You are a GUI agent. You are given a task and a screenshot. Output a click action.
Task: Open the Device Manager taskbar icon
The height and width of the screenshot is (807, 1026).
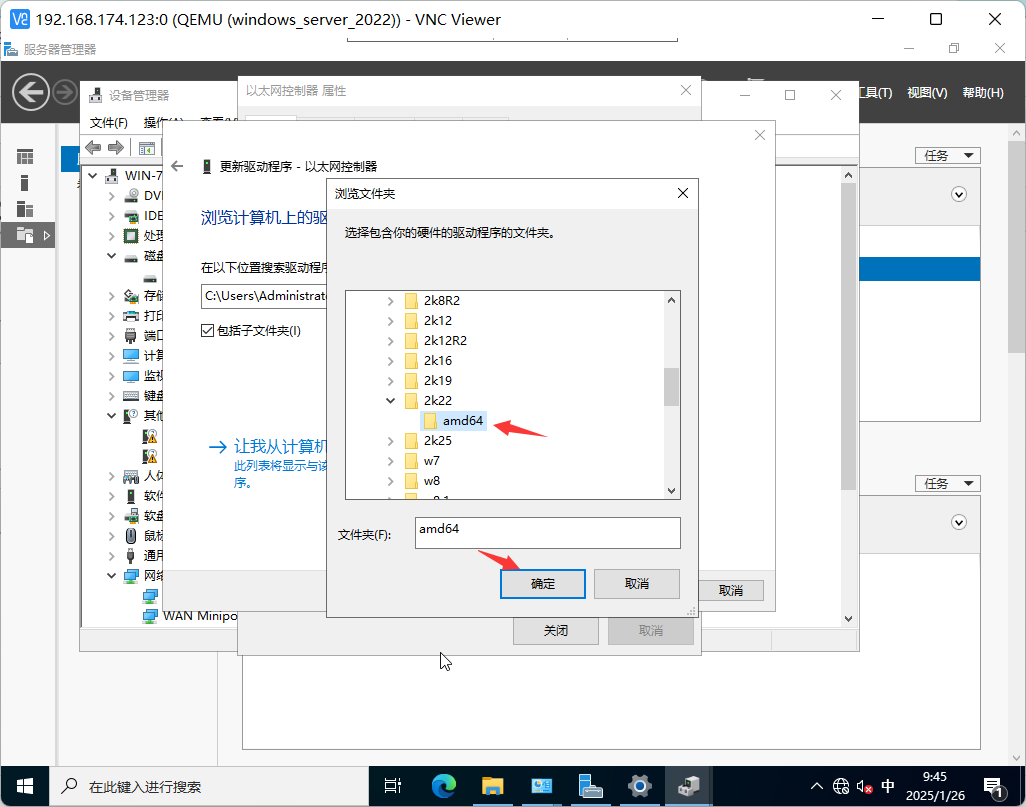point(688,786)
